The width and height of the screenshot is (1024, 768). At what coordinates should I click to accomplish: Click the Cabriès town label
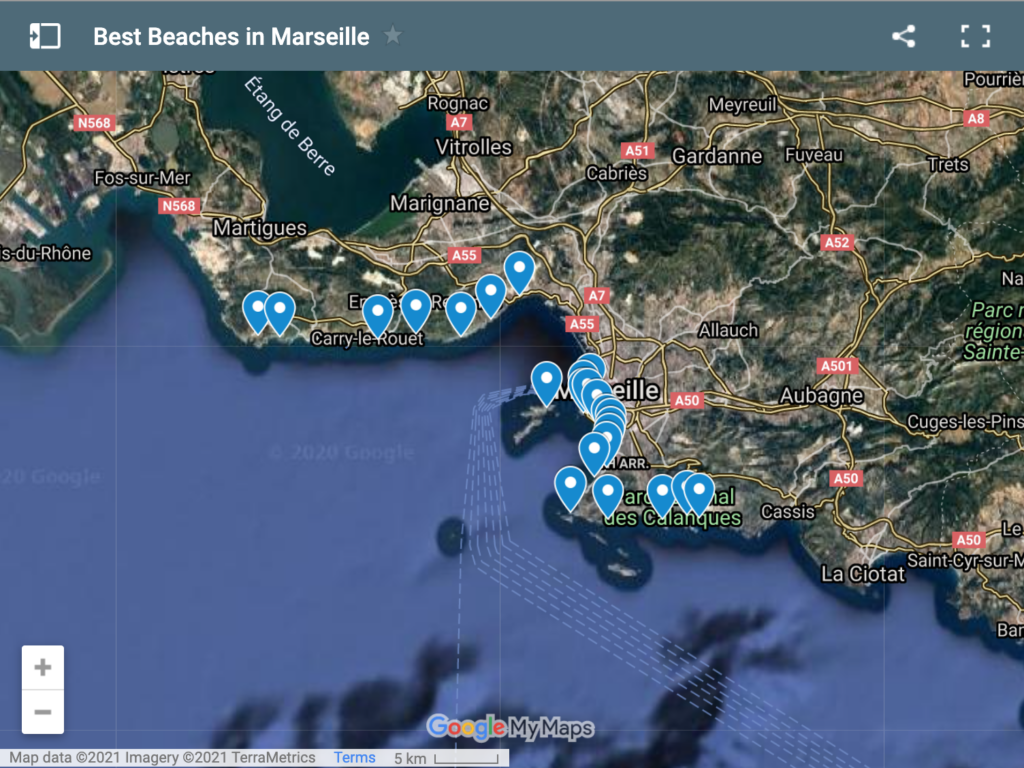[616, 173]
